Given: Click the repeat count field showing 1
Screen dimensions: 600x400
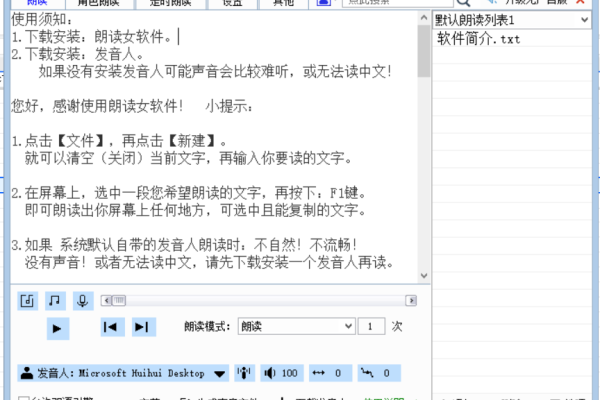Looking at the screenshot, I should (x=371, y=327).
